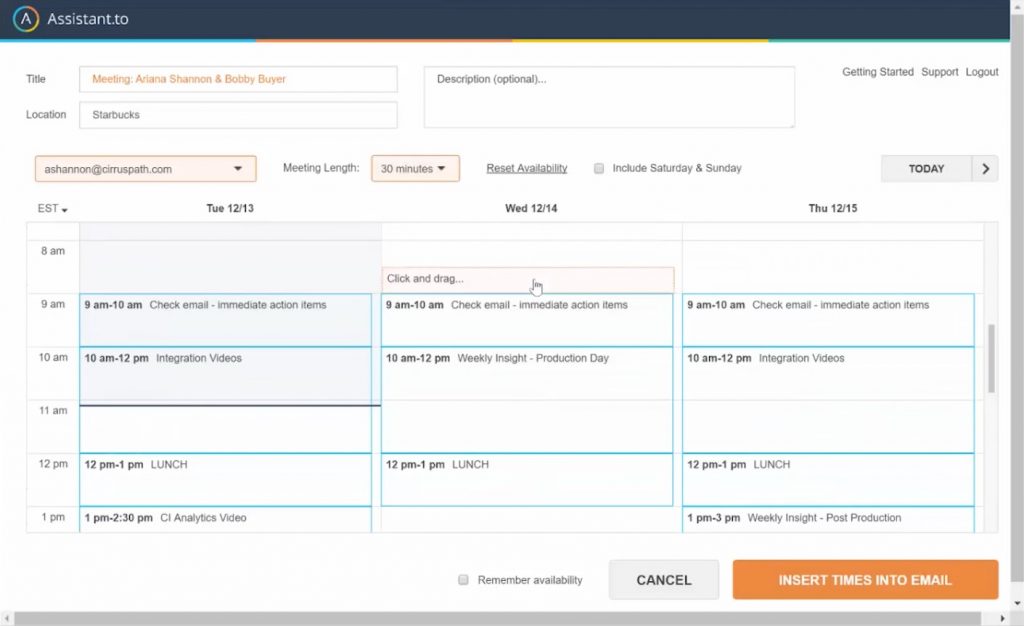Click the Location field containing Starbucks

238,115
